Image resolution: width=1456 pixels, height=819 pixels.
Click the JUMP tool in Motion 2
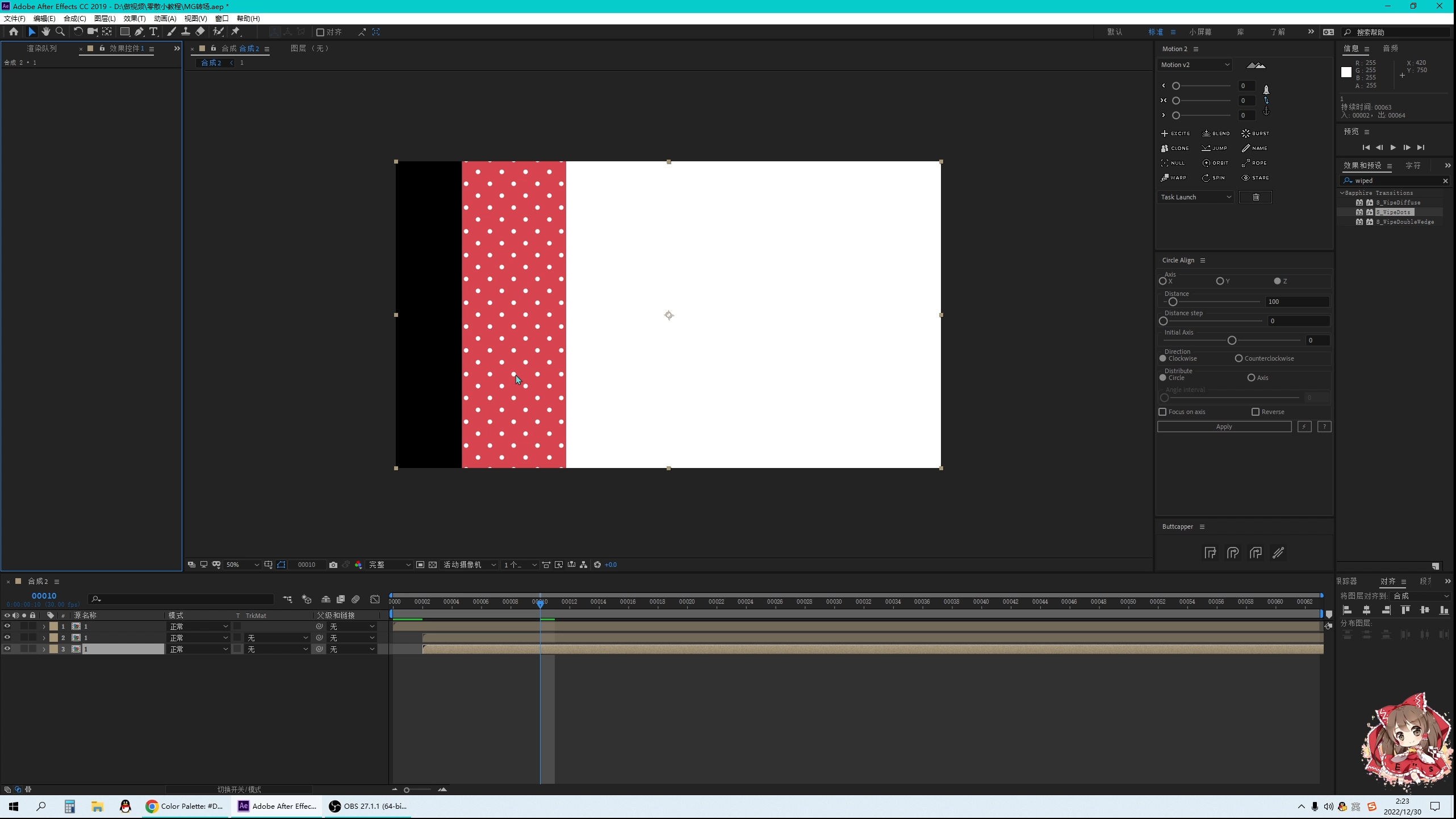1215,148
